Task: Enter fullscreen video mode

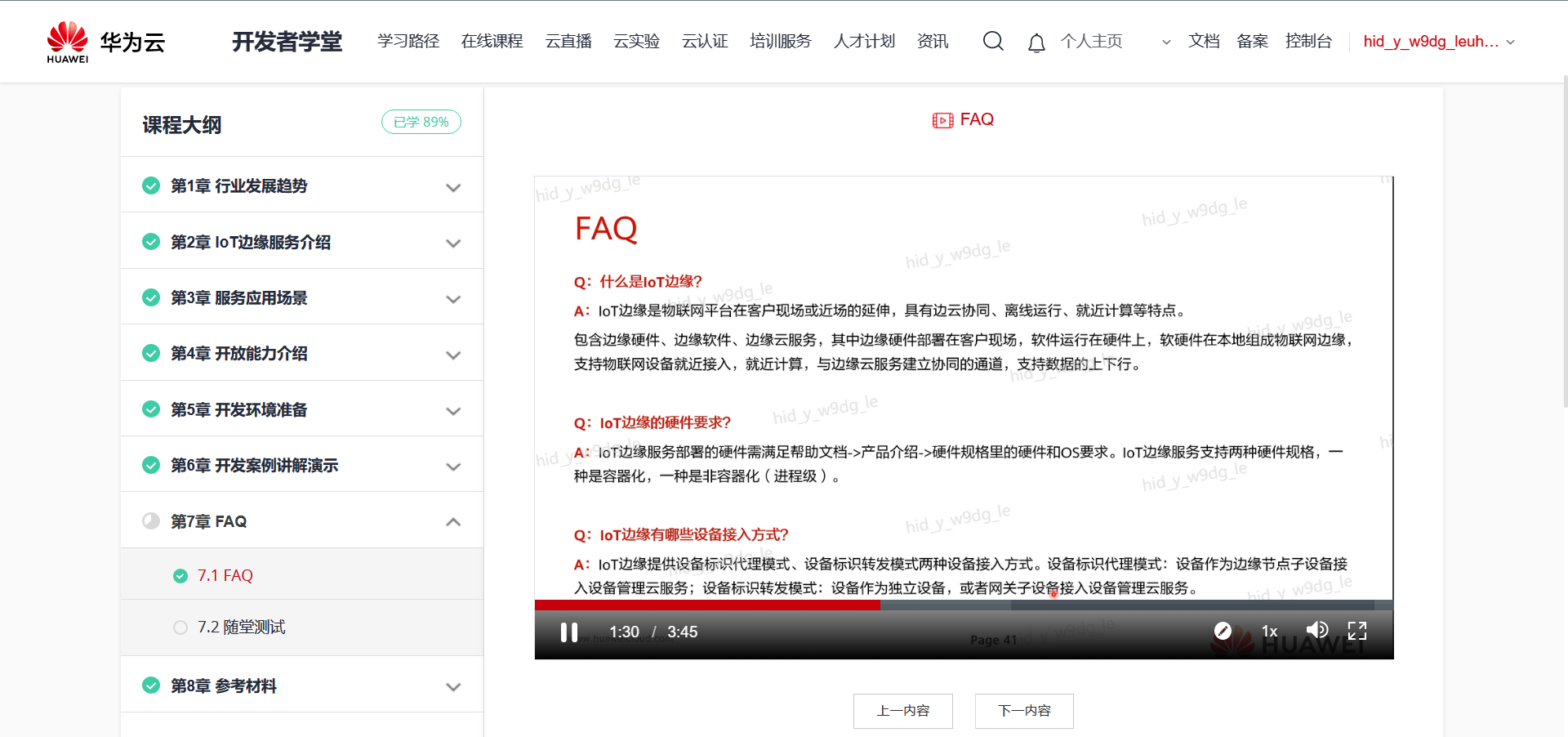Action: [x=1357, y=630]
